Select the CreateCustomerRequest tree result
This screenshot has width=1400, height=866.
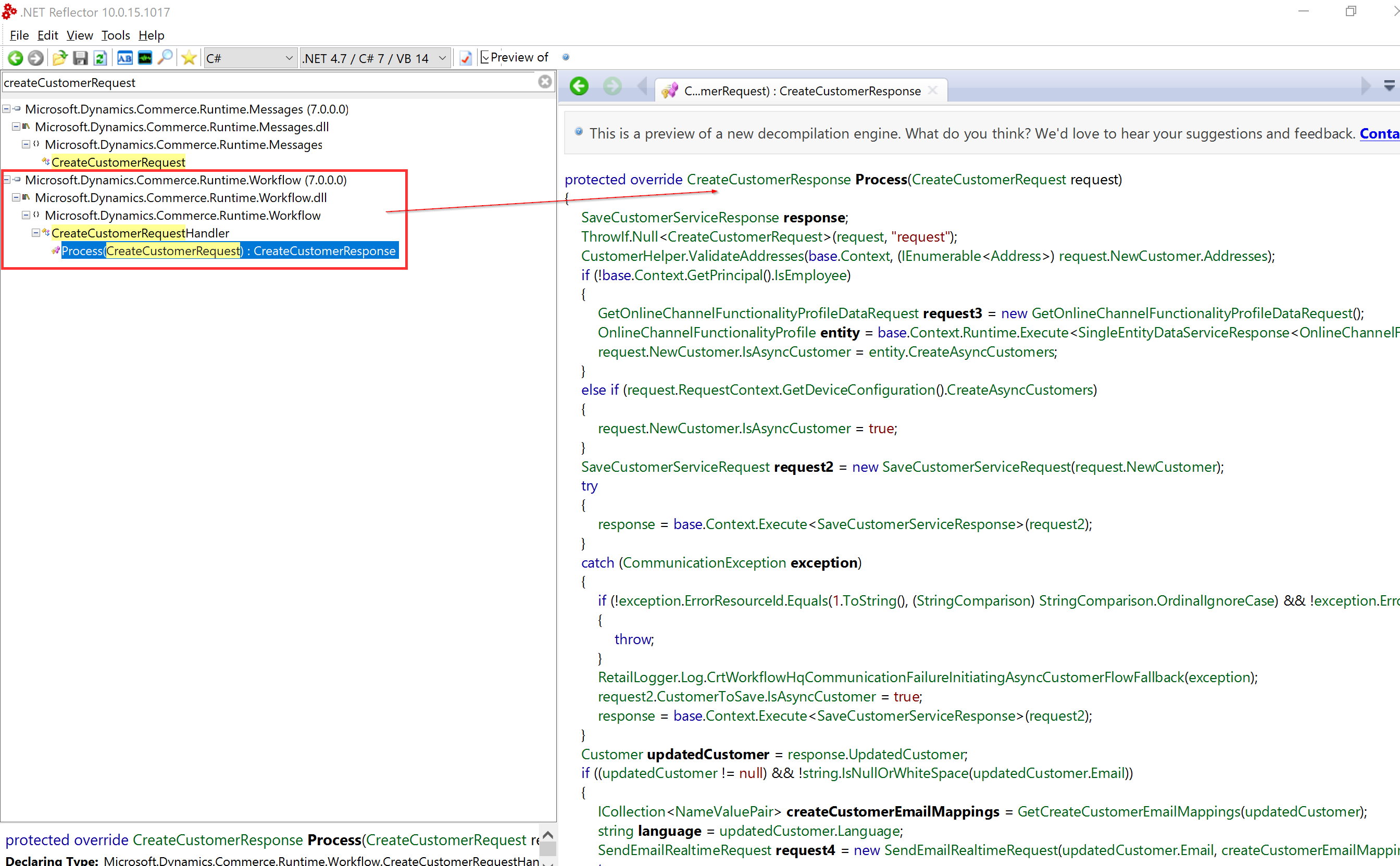coord(118,162)
